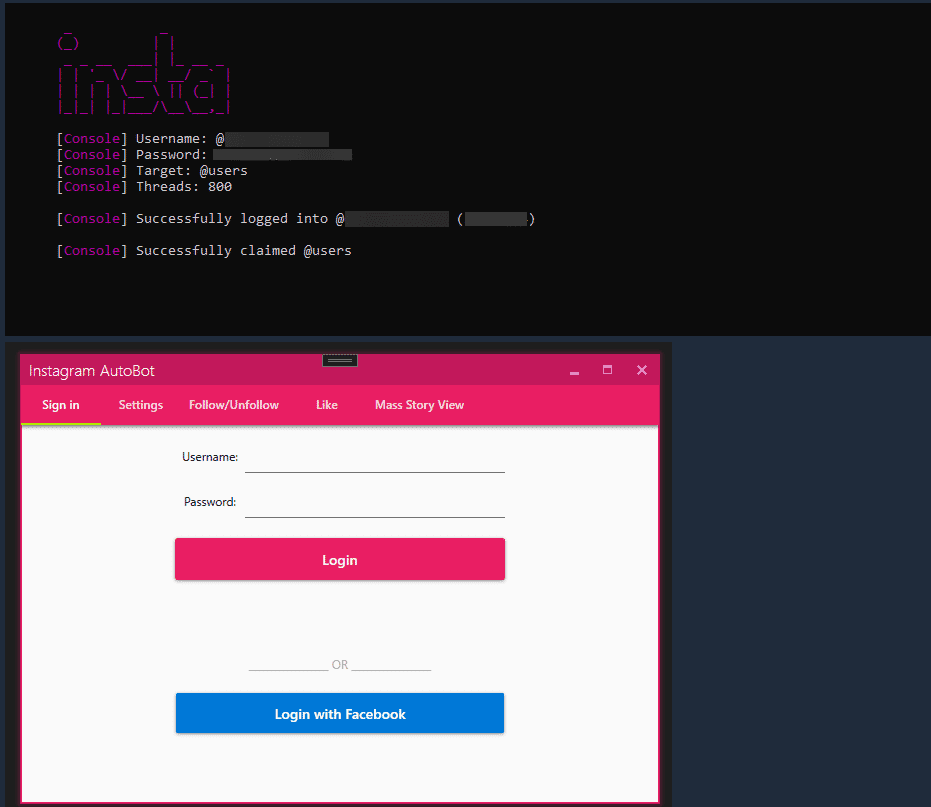Maximize the Instagram AutoBot window

pyautogui.click(x=607, y=370)
